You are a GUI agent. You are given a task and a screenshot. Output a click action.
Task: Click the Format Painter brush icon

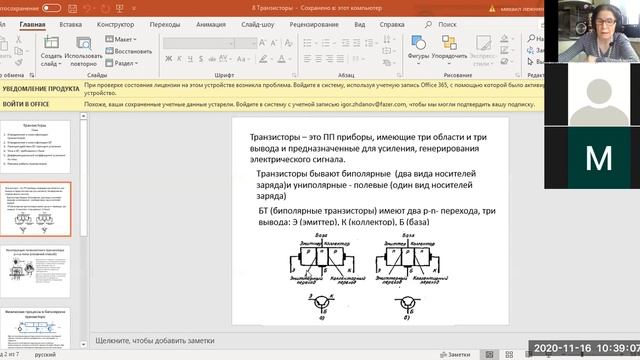[18, 62]
